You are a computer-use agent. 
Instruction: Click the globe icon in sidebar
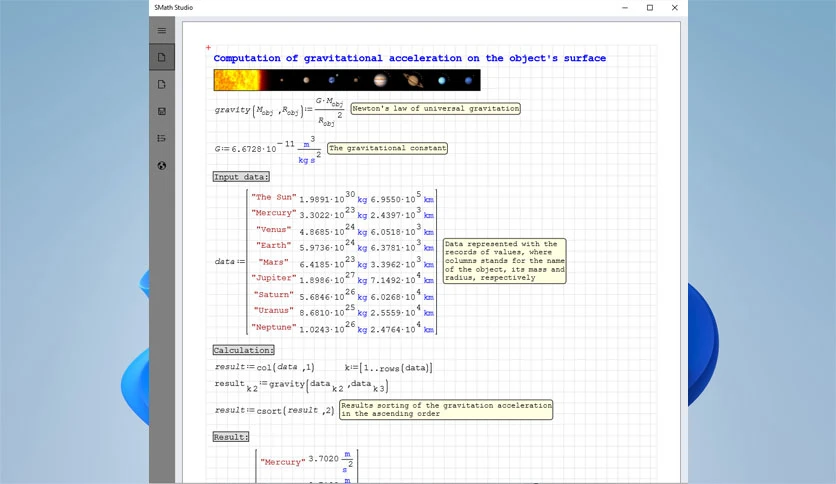tap(162, 165)
